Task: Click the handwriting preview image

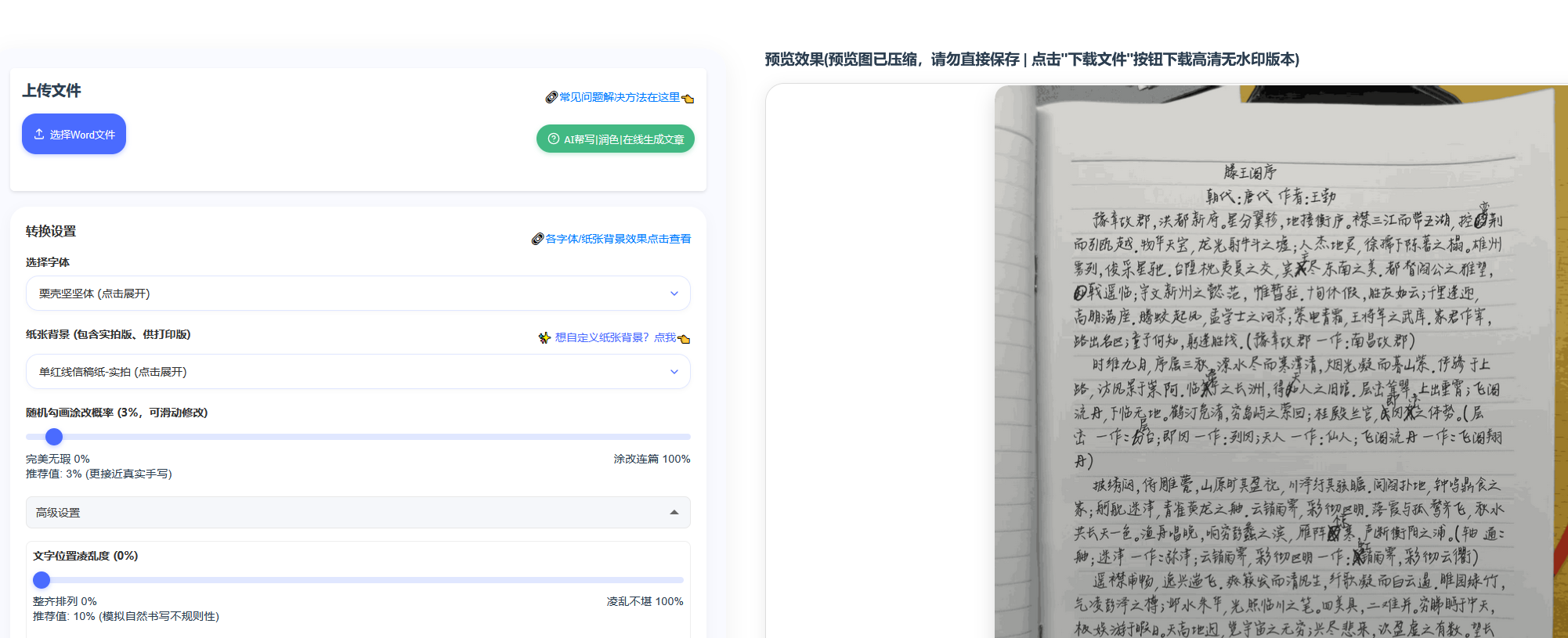Action: coord(1281,361)
